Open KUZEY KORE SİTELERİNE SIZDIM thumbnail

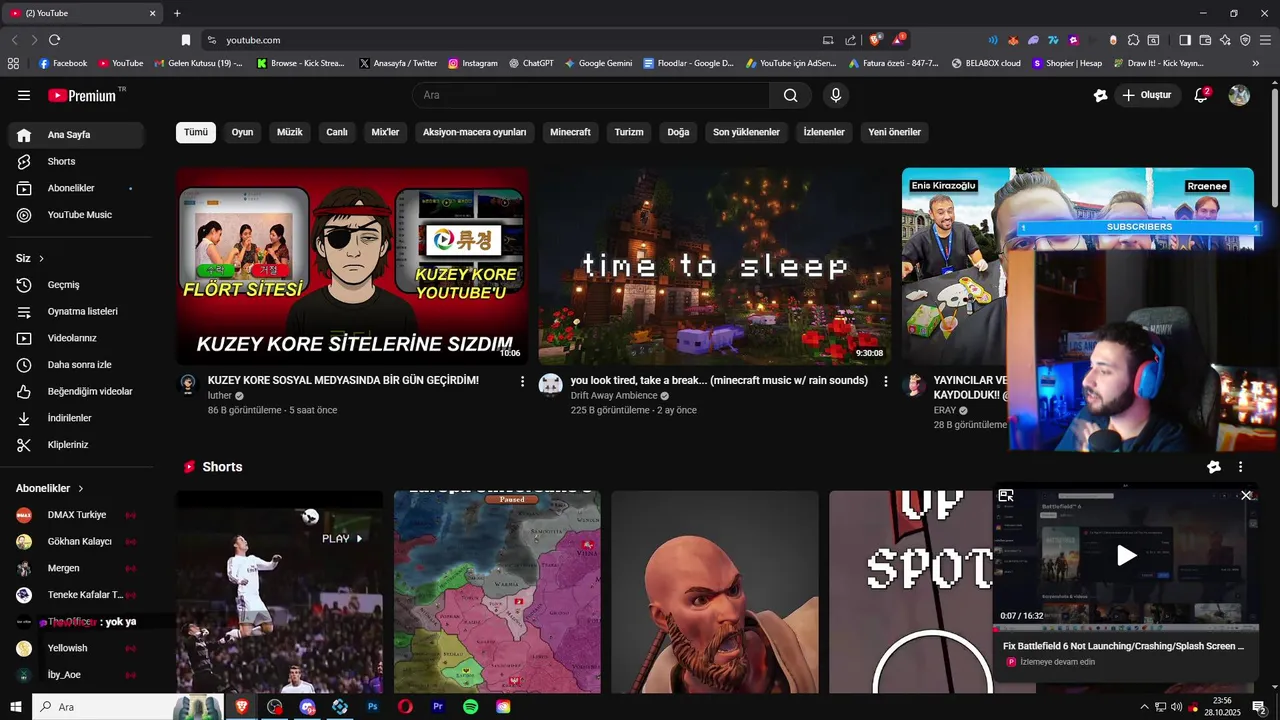352,266
